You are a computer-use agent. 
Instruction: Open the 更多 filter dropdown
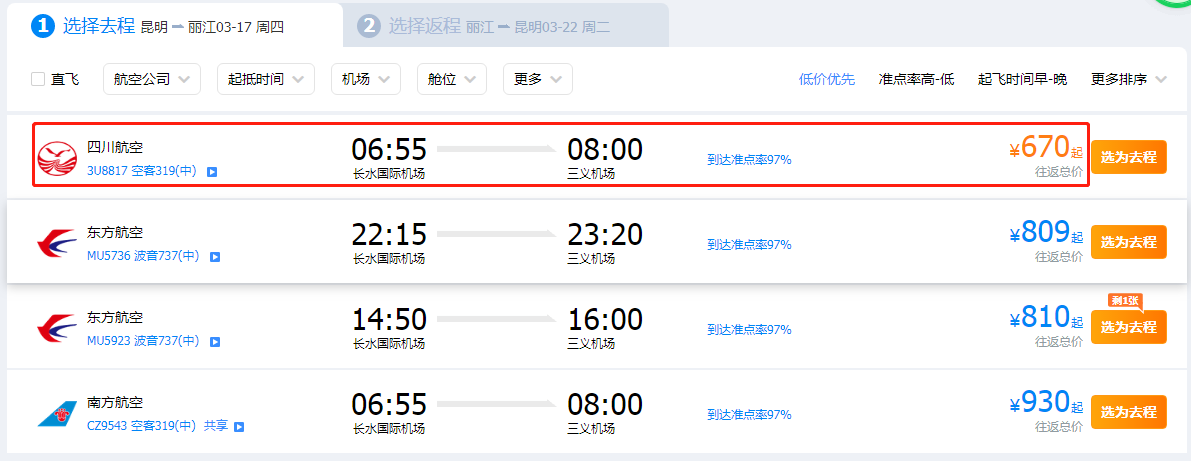tap(538, 79)
